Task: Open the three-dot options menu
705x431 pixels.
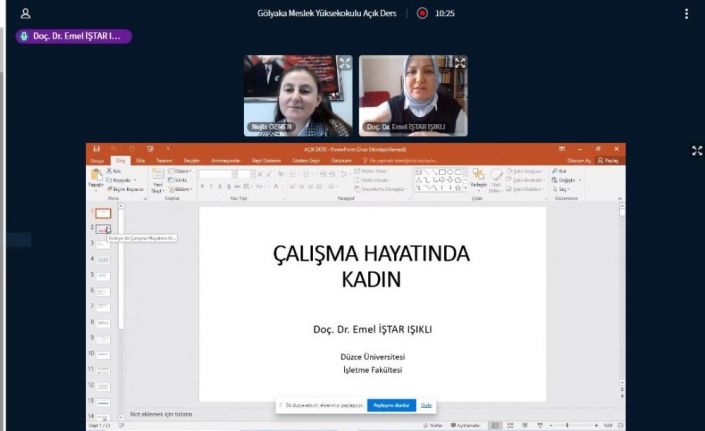Action: point(686,14)
